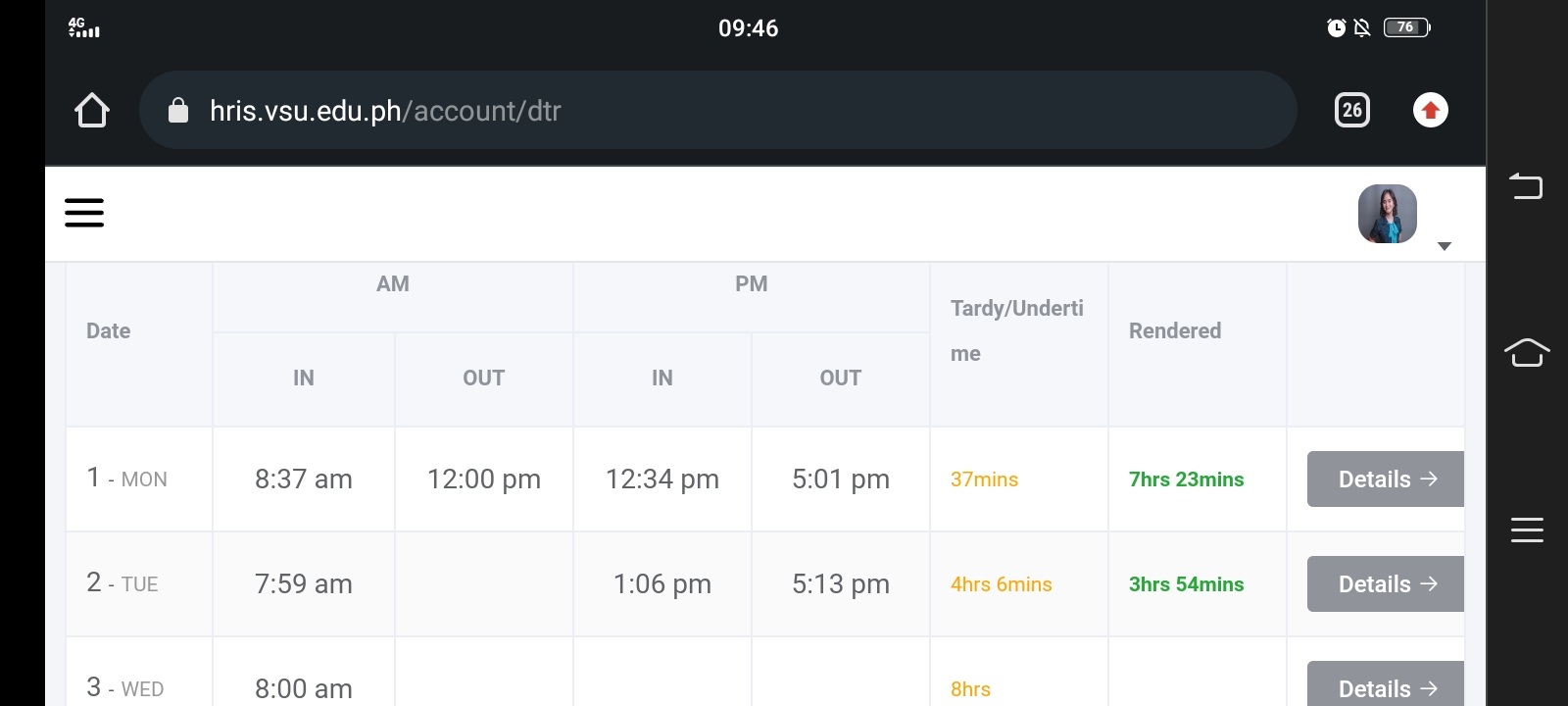Click the 4hrs 6mins tardy value

pos(1001,584)
